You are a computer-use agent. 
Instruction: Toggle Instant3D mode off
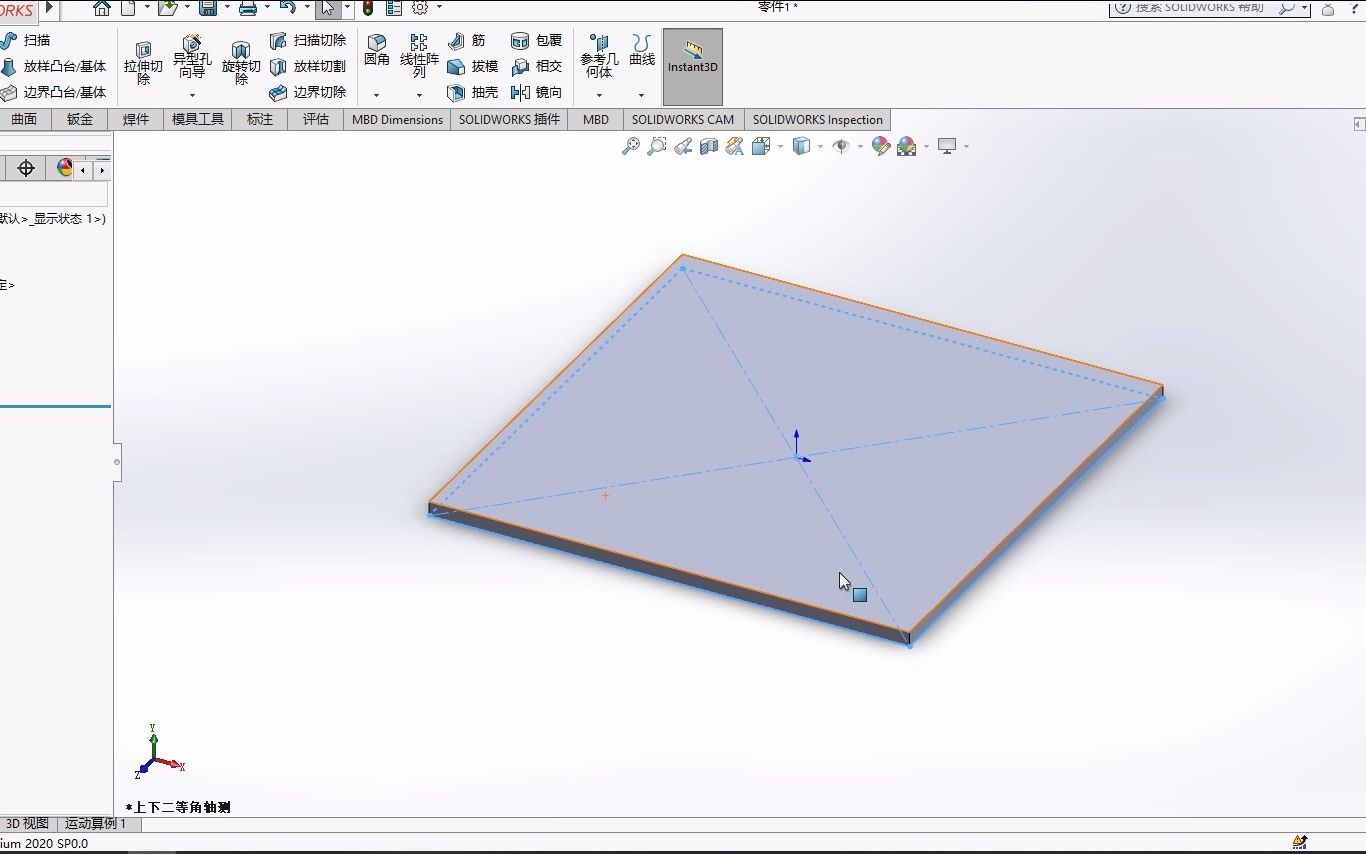[693, 66]
